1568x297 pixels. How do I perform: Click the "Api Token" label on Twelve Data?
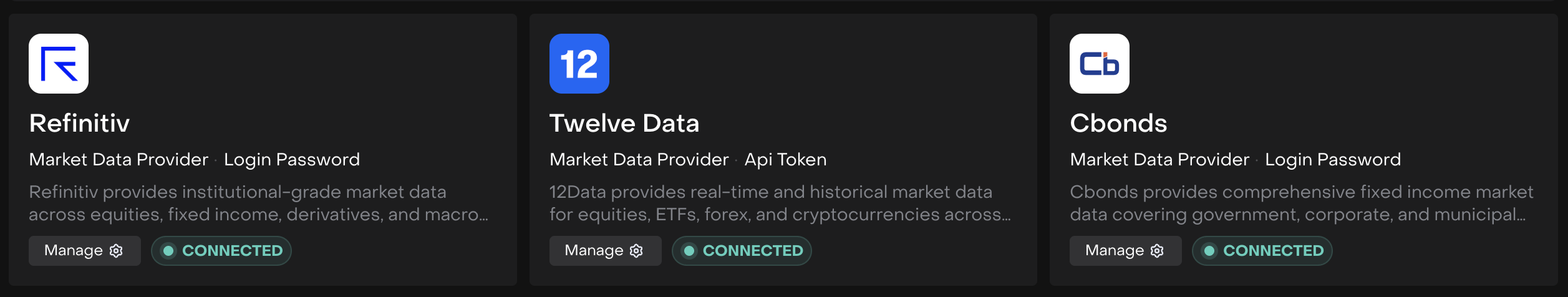click(x=785, y=160)
